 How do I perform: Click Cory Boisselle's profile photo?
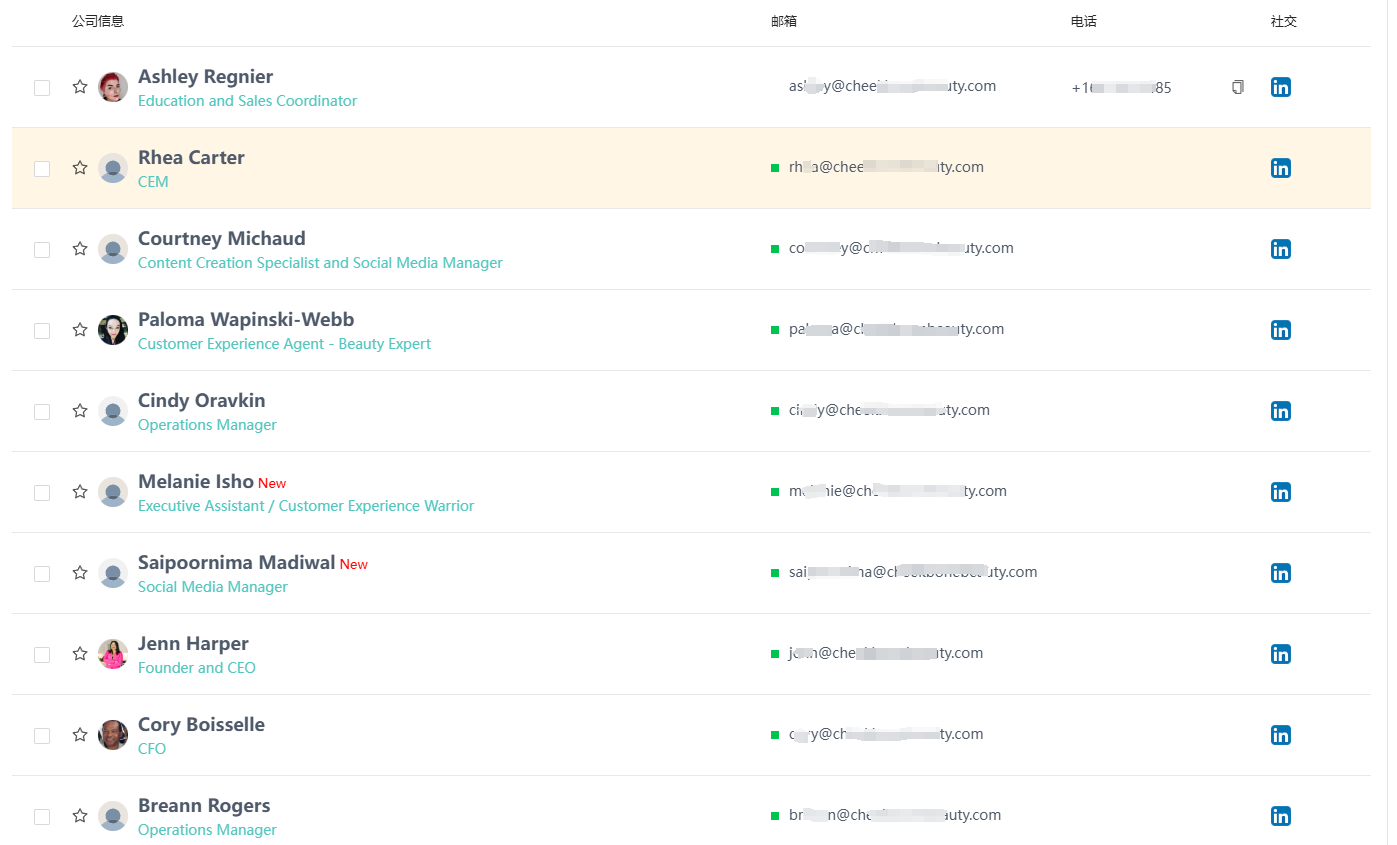(x=113, y=735)
